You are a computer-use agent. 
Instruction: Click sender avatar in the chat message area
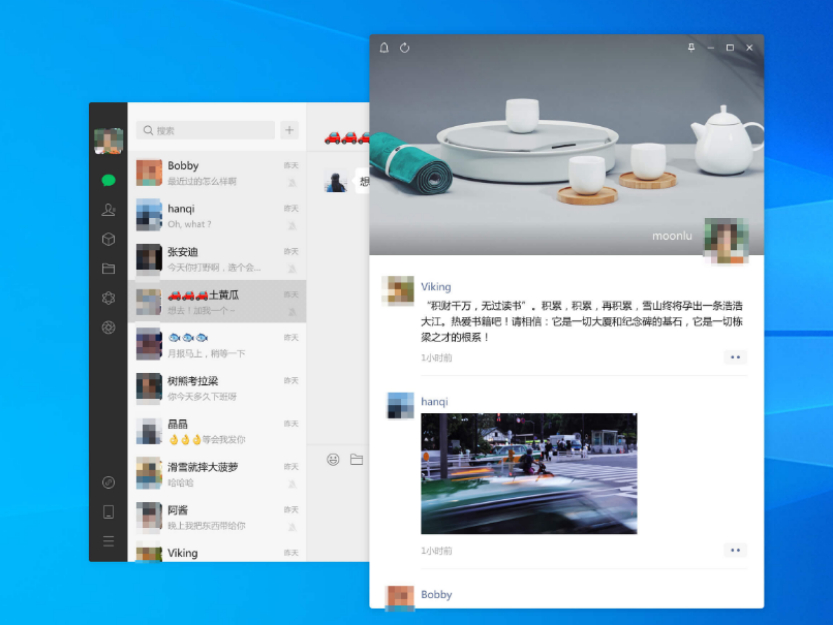(336, 182)
